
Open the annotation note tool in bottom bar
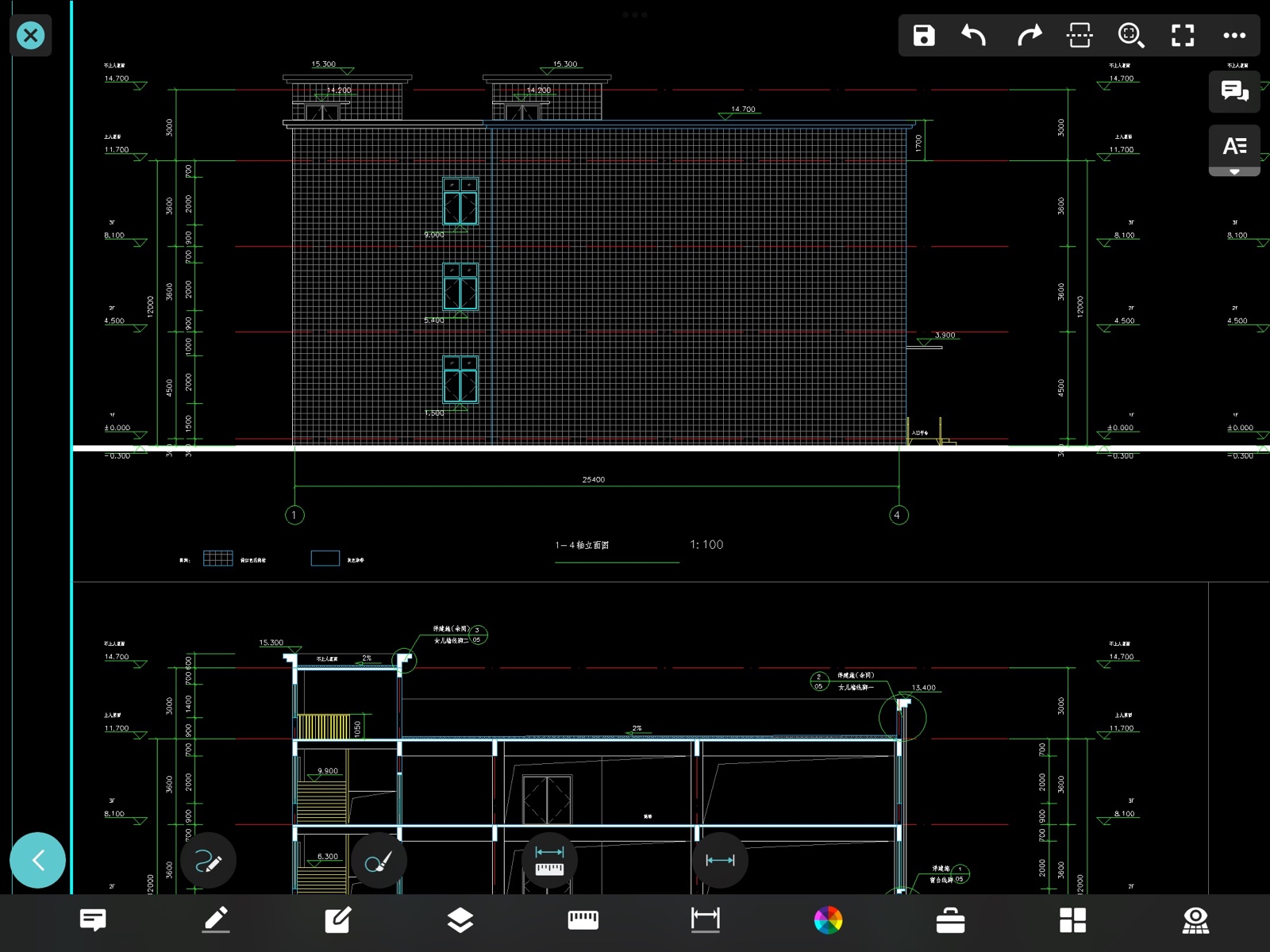pos(93,920)
